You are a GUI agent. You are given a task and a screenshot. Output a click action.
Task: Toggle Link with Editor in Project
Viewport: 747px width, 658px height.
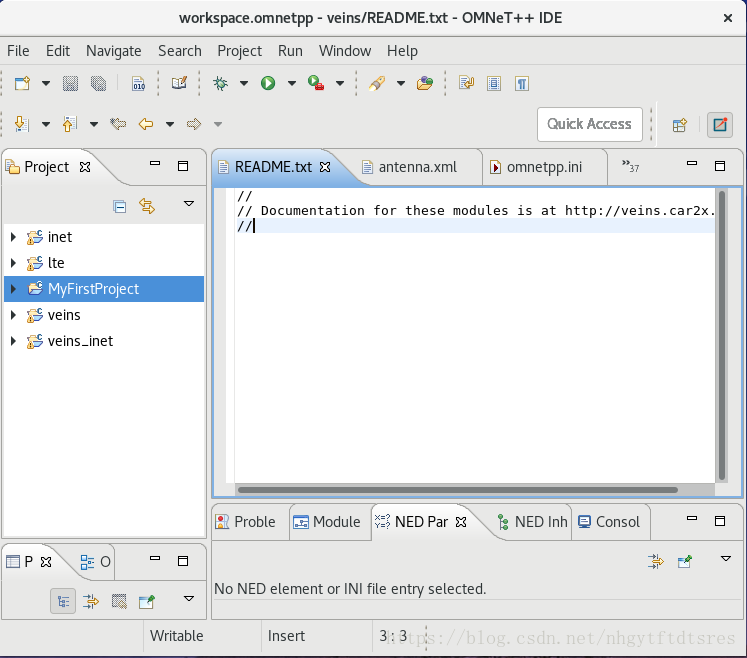(x=147, y=206)
